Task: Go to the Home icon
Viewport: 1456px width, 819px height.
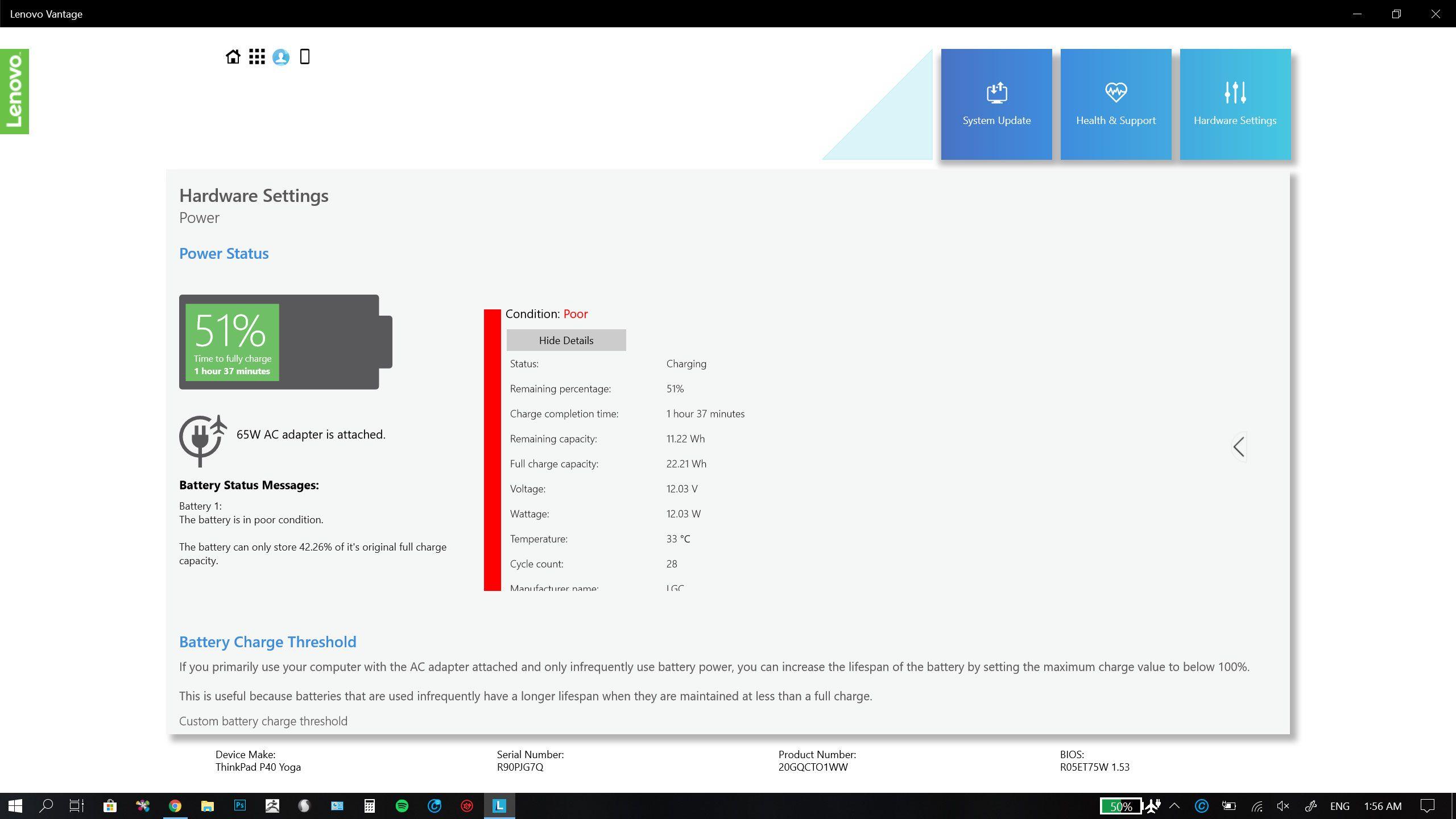Action: 233,57
